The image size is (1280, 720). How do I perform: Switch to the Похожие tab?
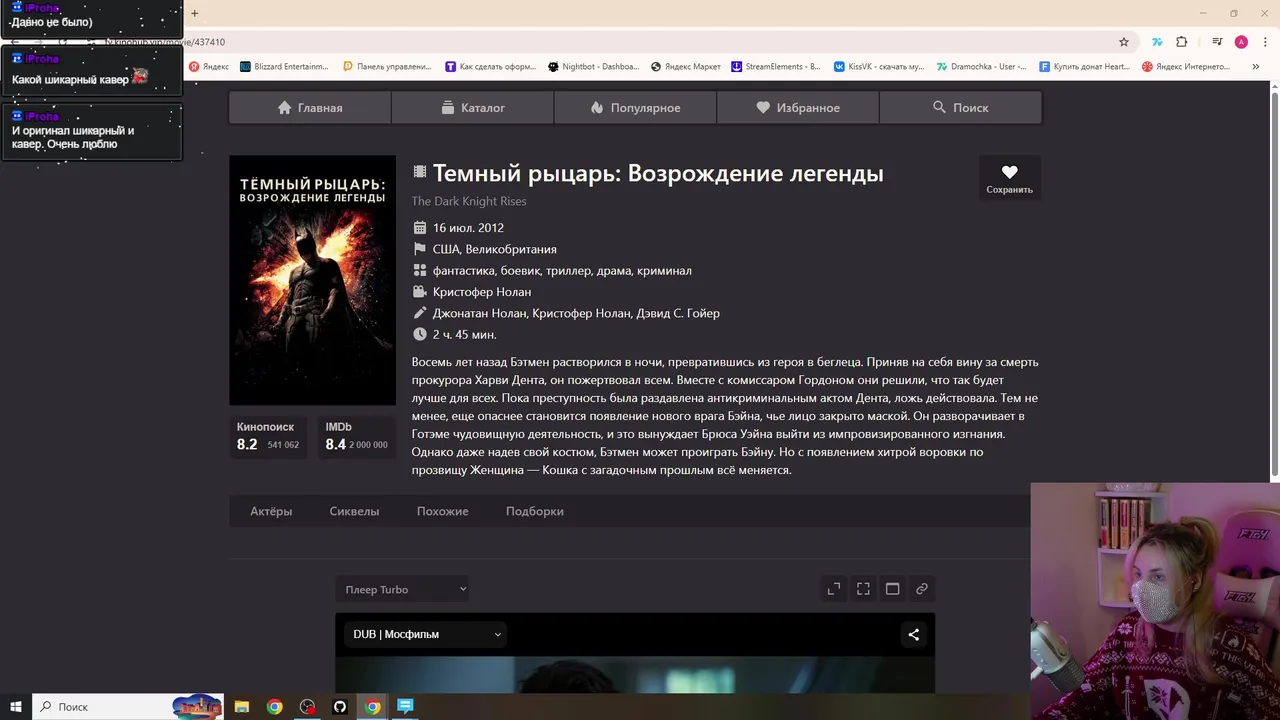(x=443, y=511)
